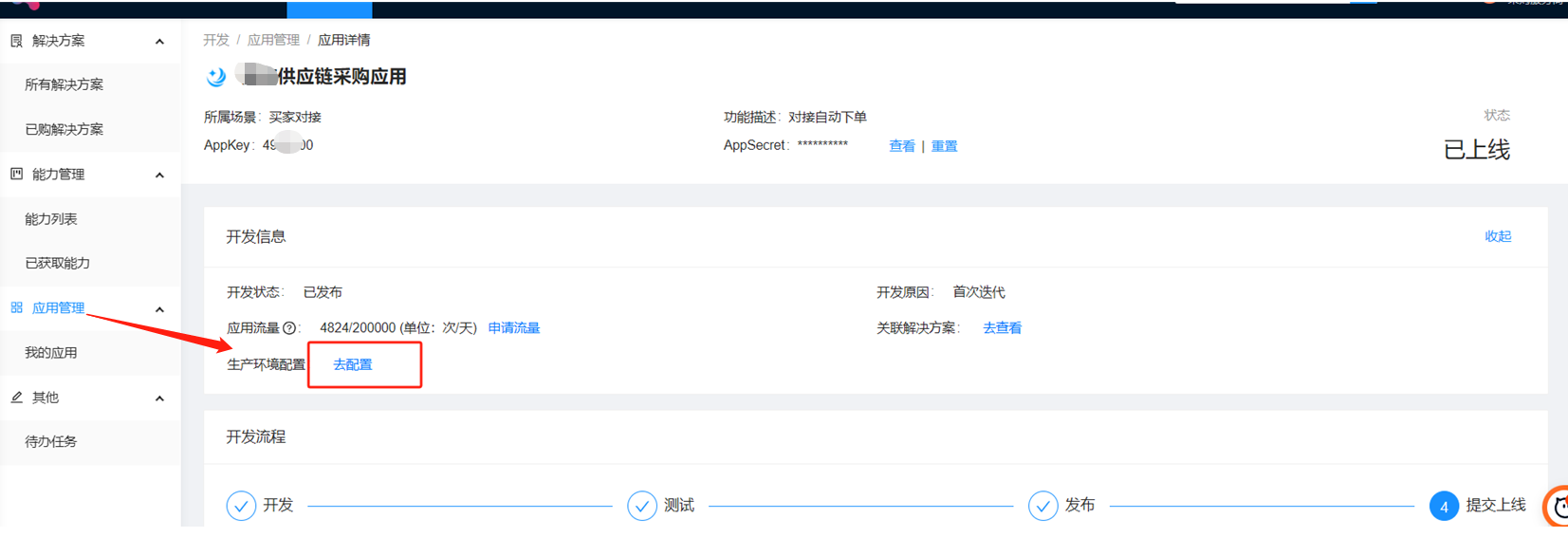Click the 能力管理 sidebar icon
Viewport: 1568px width, 537px height.
(x=16, y=175)
